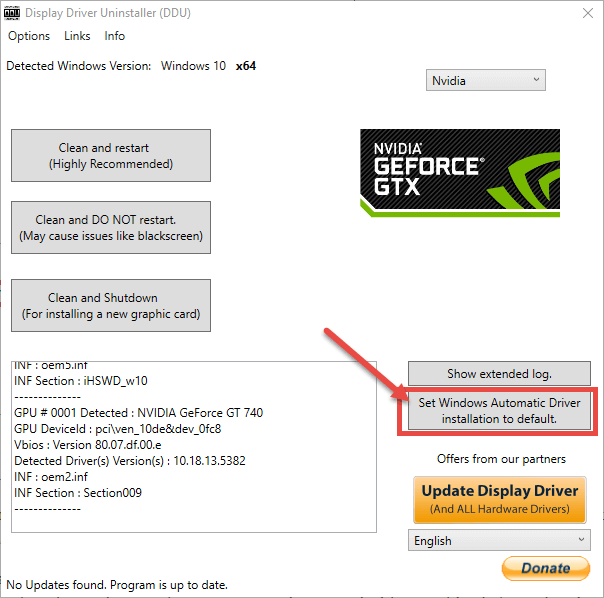The width and height of the screenshot is (604, 598).
Task: Click the DDU app icon in title bar
Action: click(x=12, y=13)
